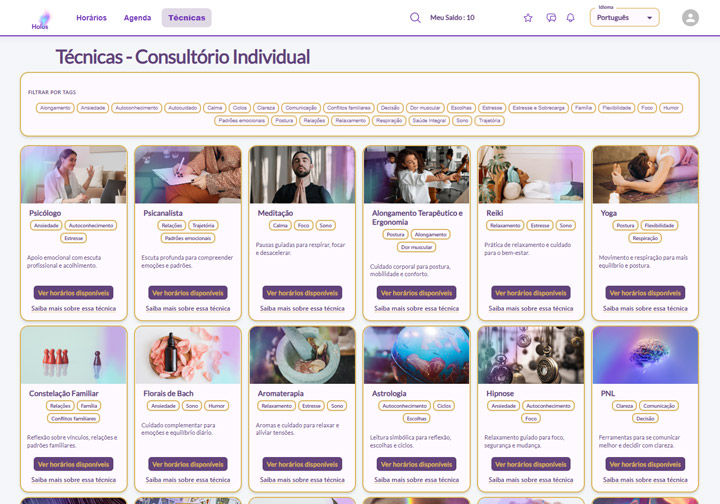Click Ver horários disponíveis for Reiki
Screen dimensions: 720x504
(x=531, y=293)
